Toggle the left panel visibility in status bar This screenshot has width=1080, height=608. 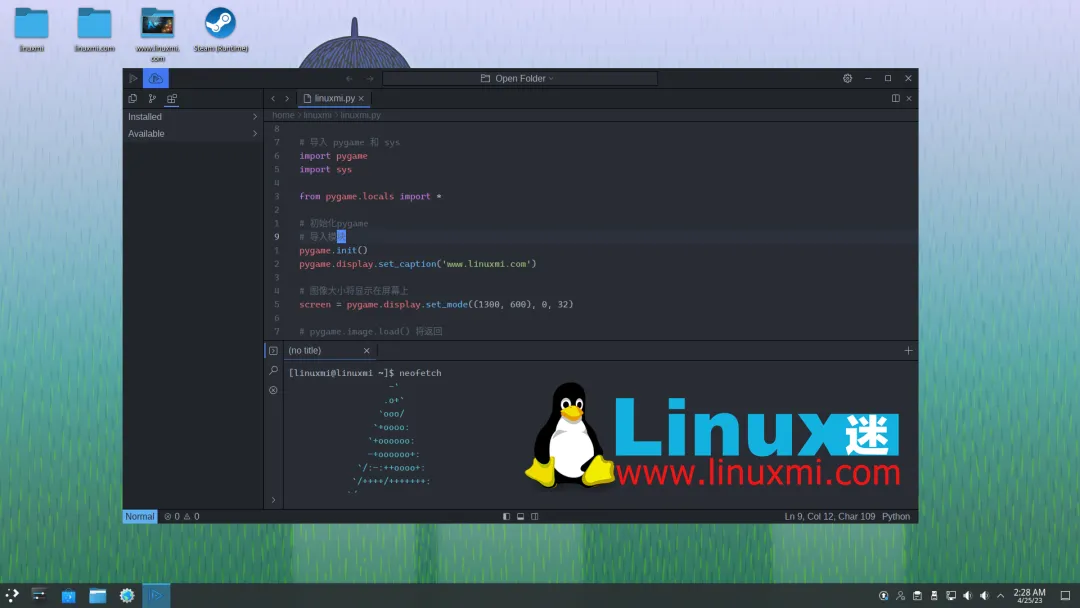tap(506, 516)
